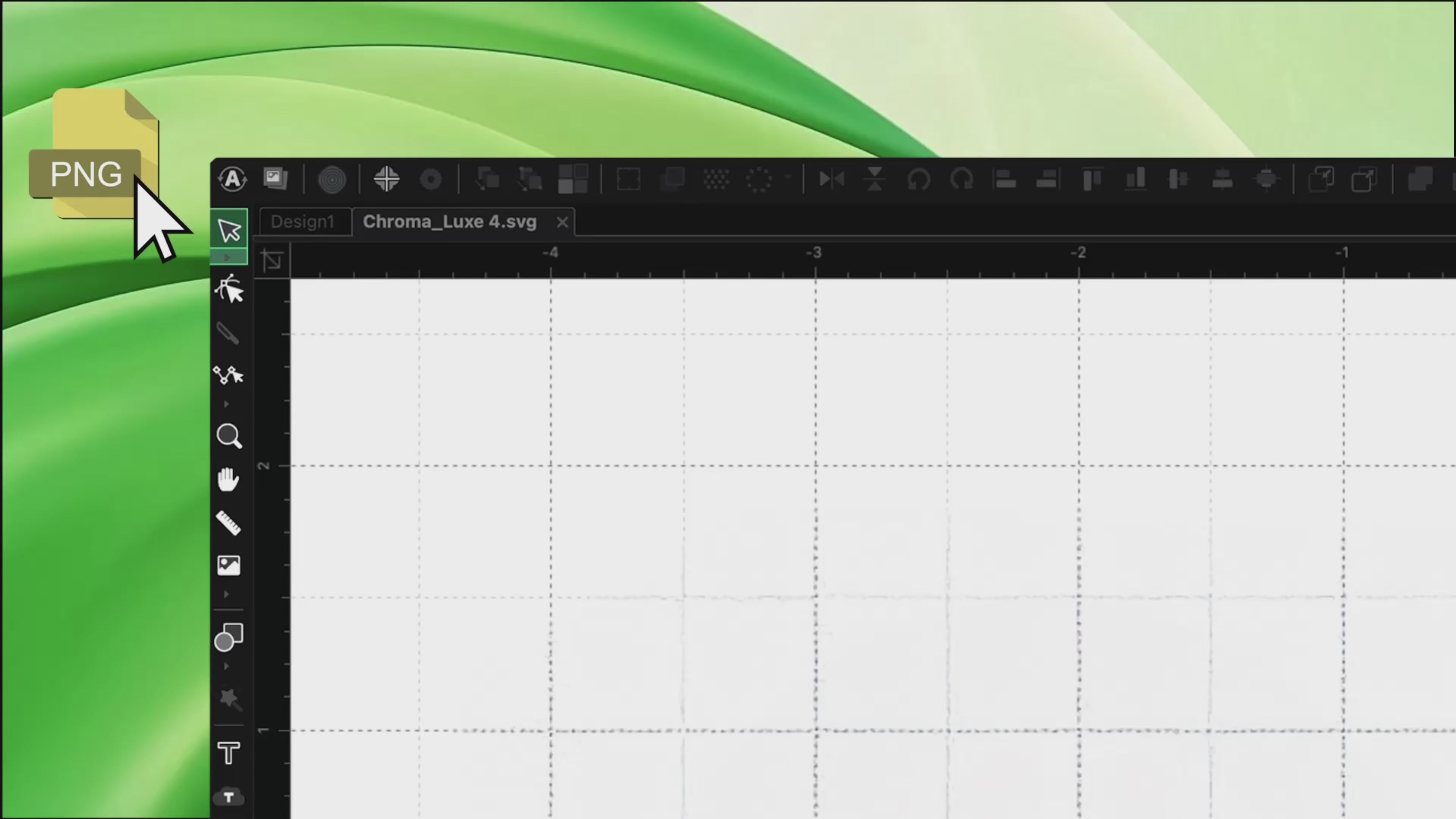Expand the image tool flyout arrow
Image resolution: width=1456 pixels, height=819 pixels.
[227, 594]
